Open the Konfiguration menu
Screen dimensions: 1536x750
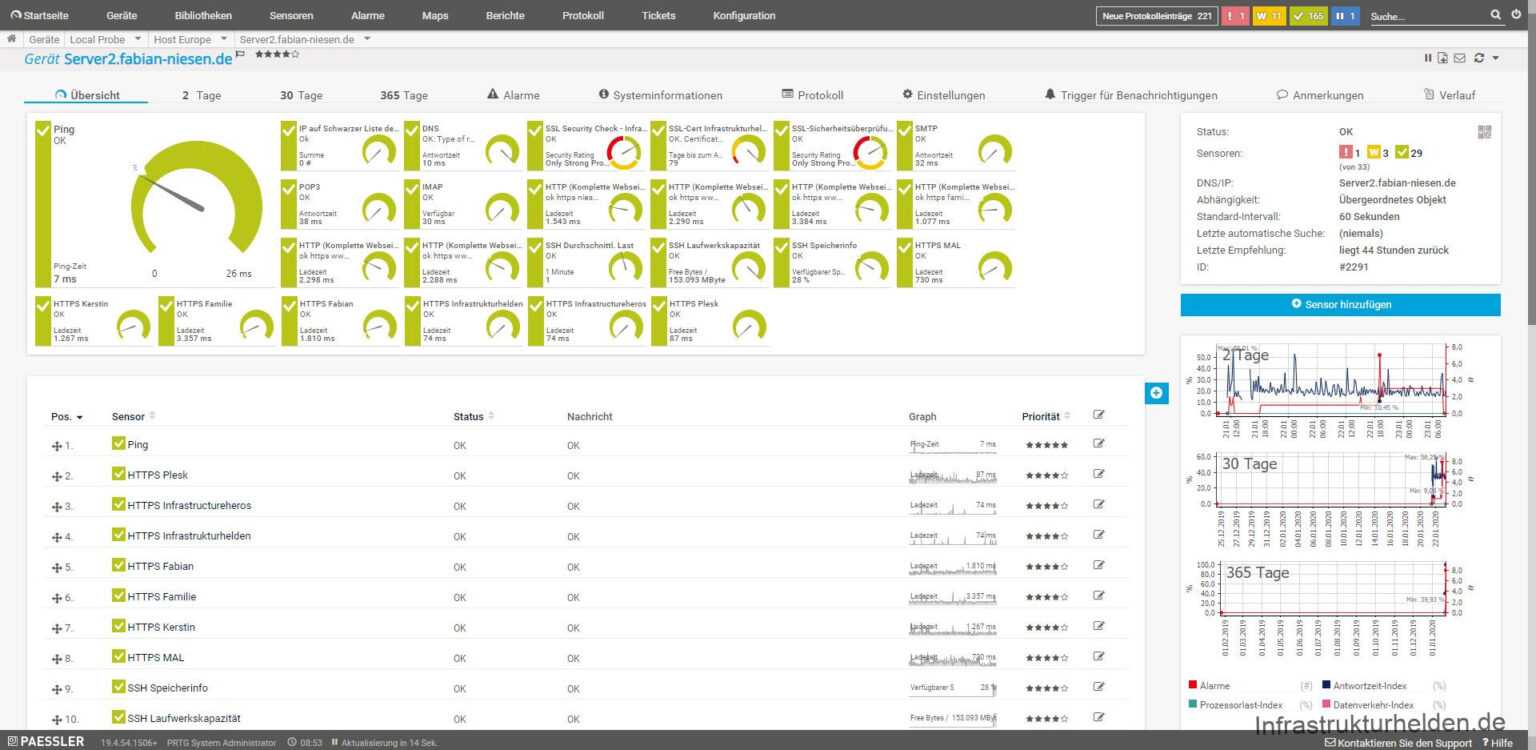pos(743,15)
